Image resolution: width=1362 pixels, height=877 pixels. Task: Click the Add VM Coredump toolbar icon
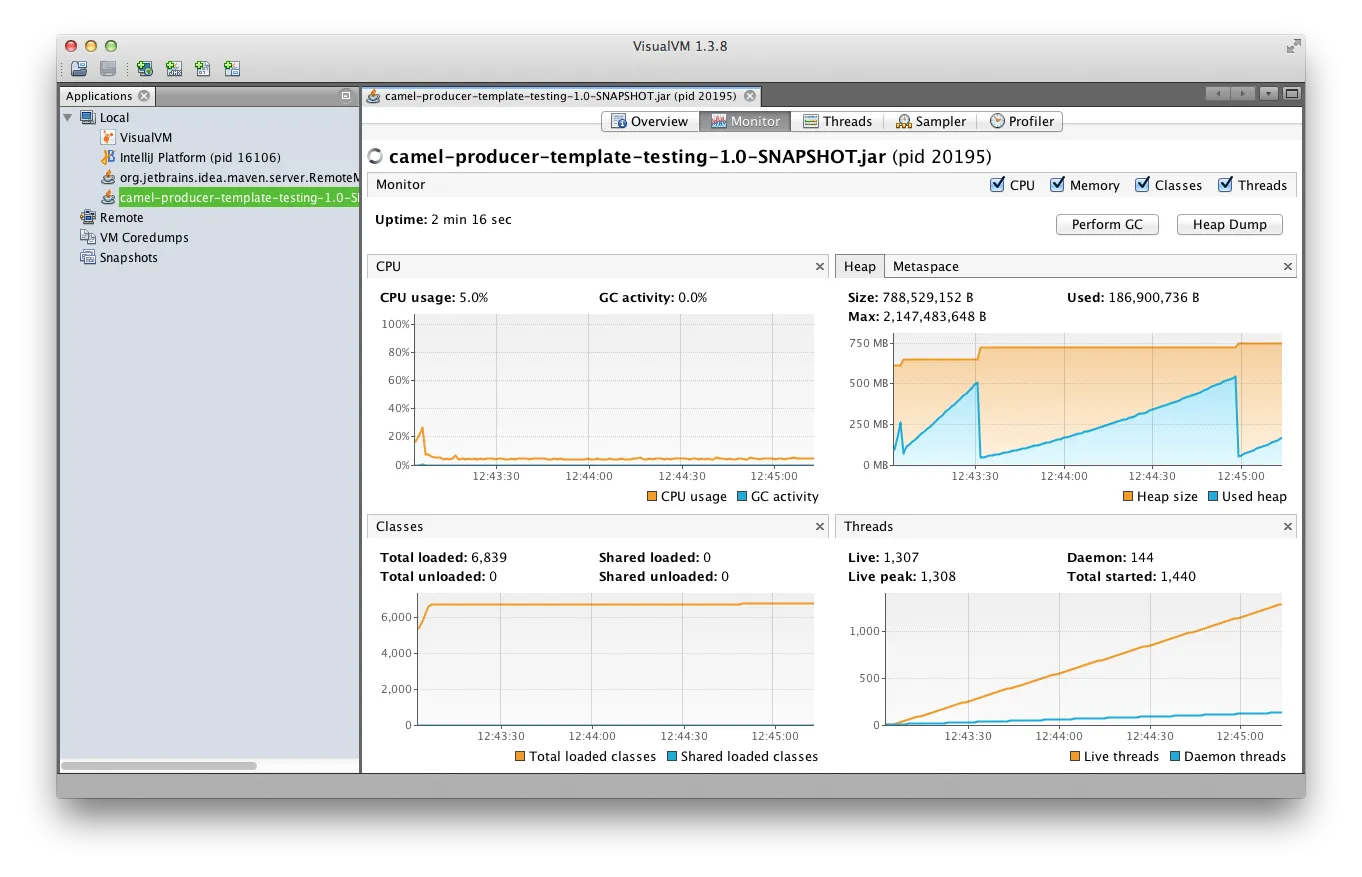[203, 69]
